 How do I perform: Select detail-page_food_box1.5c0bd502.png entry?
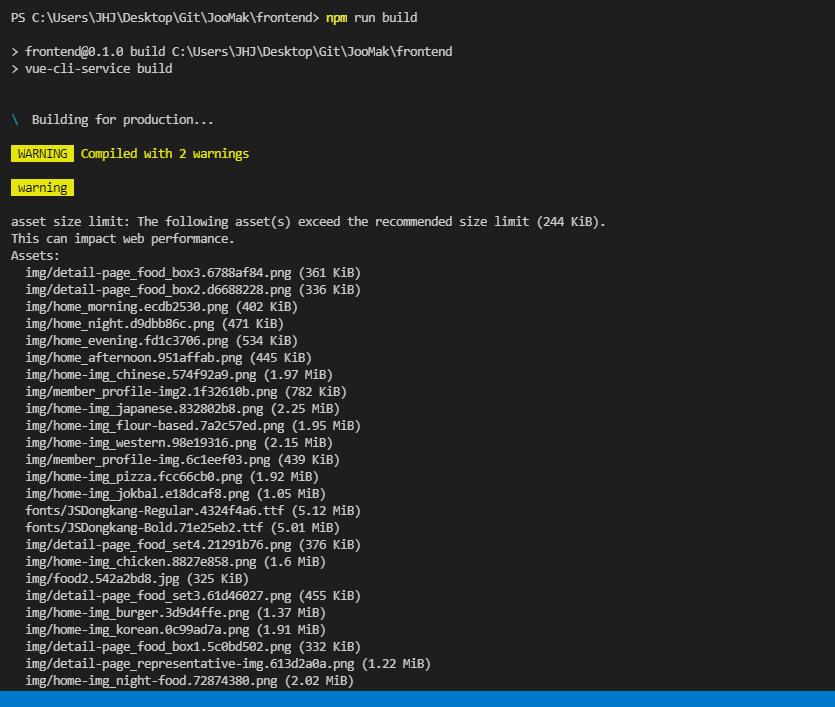(193, 647)
